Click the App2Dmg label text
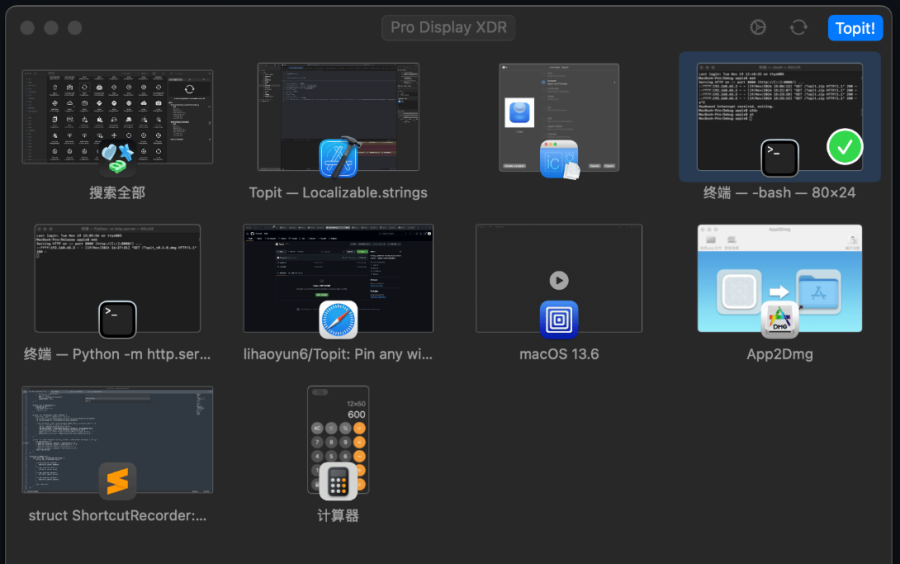This screenshot has height=564, width=900. [x=779, y=354]
